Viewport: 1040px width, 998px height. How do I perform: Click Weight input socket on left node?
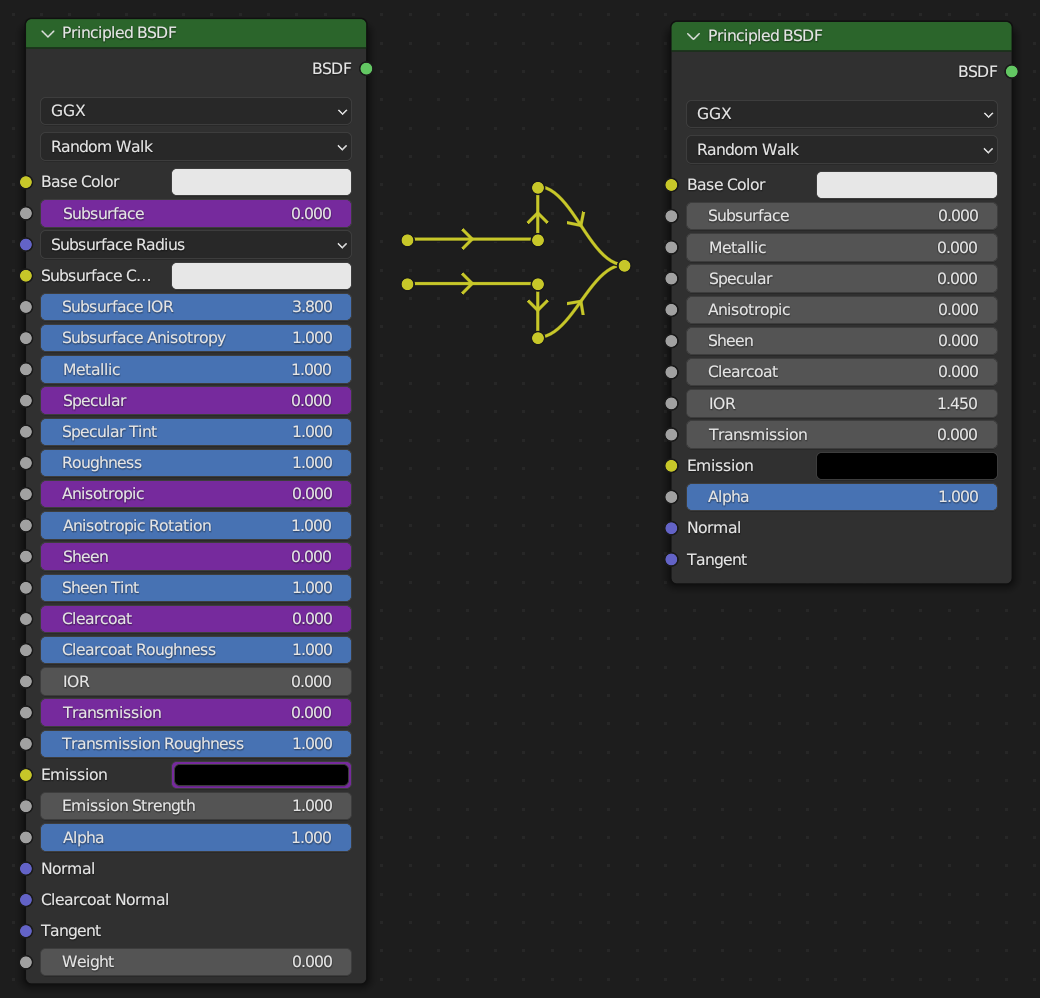pyautogui.click(x=26, y=962)
